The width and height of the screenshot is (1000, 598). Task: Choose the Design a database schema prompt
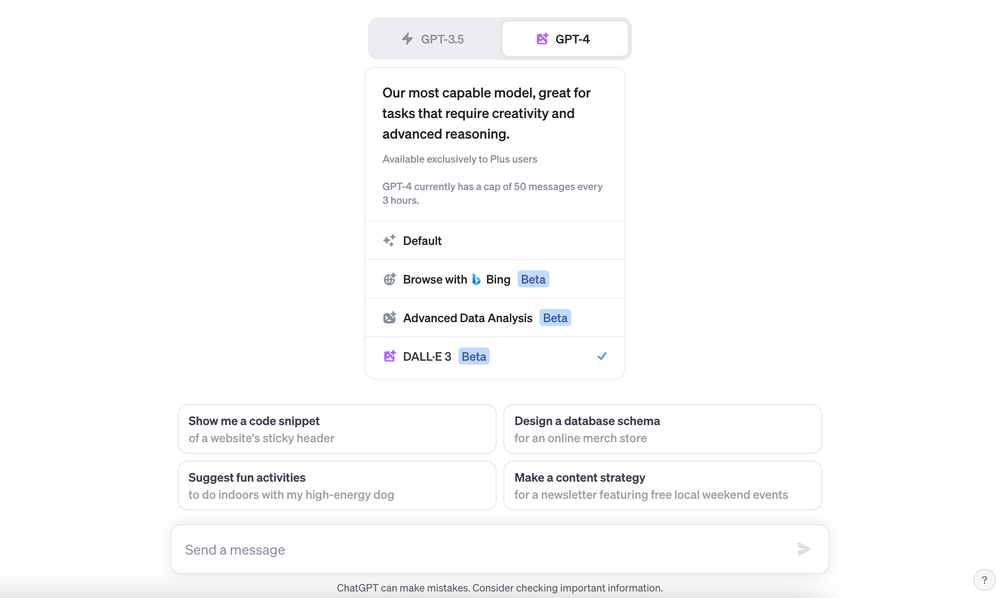pos(662,428)
